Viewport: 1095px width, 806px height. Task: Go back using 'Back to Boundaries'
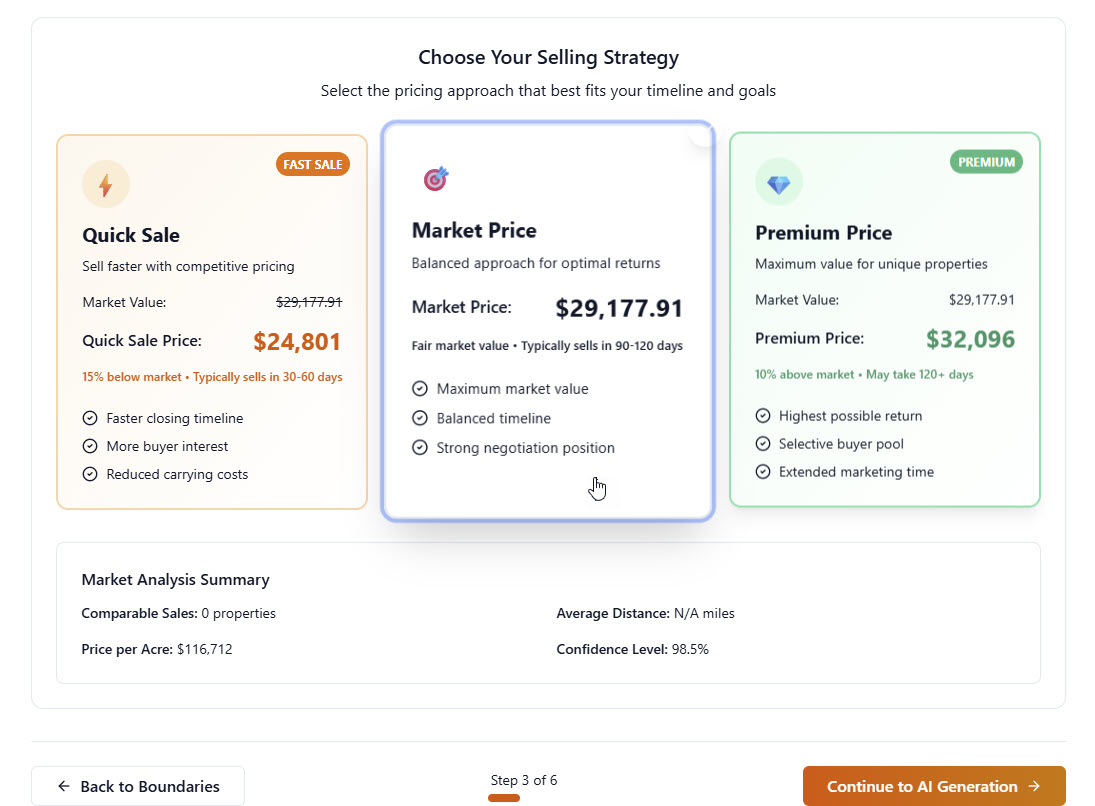click(138, 786)
